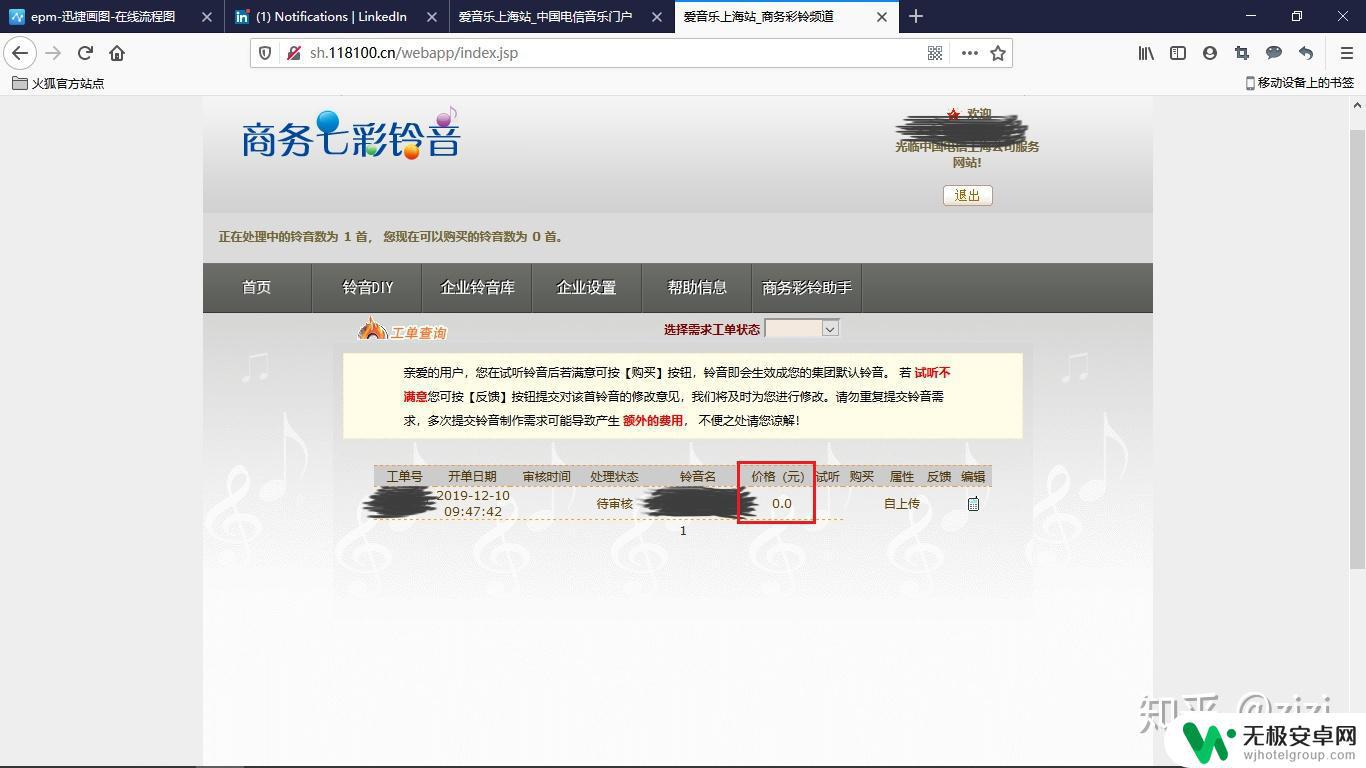Bookmark this page with the star icon
The height and width of the screenshot is (768, 1366).
click(x=998, y=53)
